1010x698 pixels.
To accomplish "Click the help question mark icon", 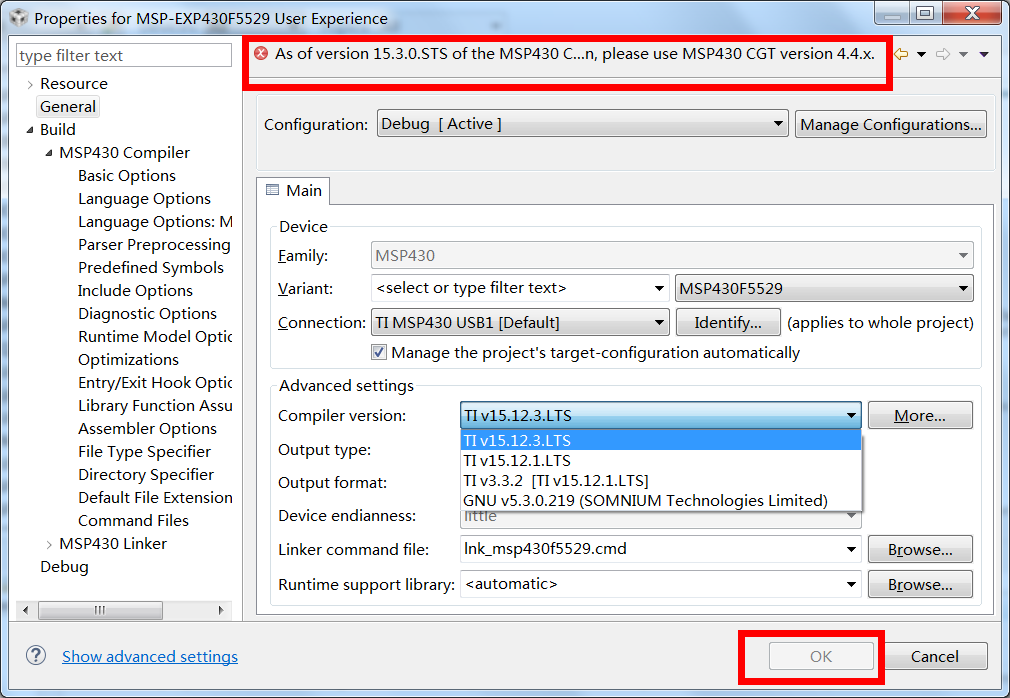I will pyautogui.click(x=36, y=656).
